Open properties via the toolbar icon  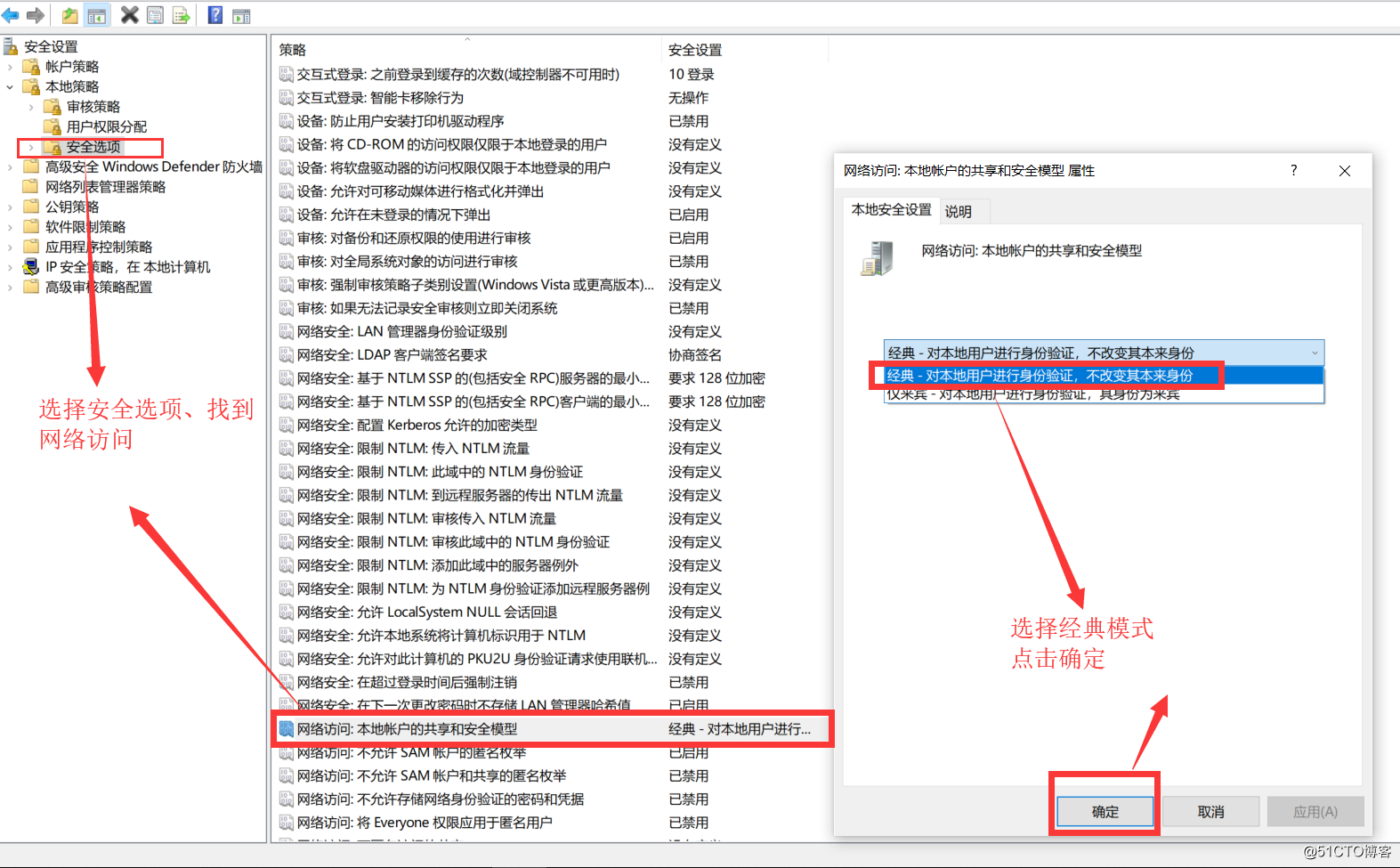pyautogui.click(x=155, y=15)
